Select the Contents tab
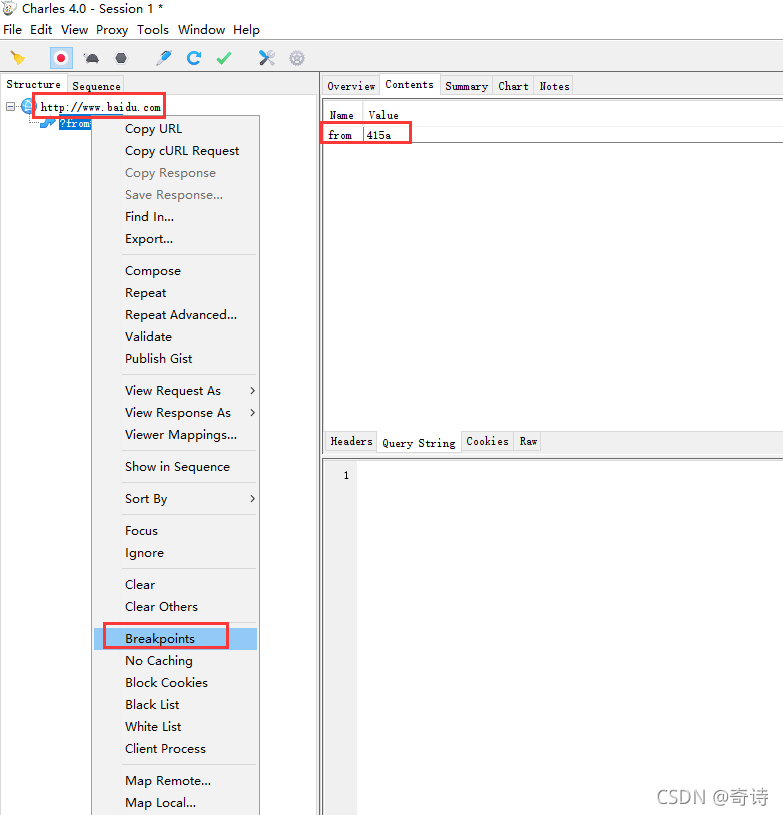 (x=409, y=84)
